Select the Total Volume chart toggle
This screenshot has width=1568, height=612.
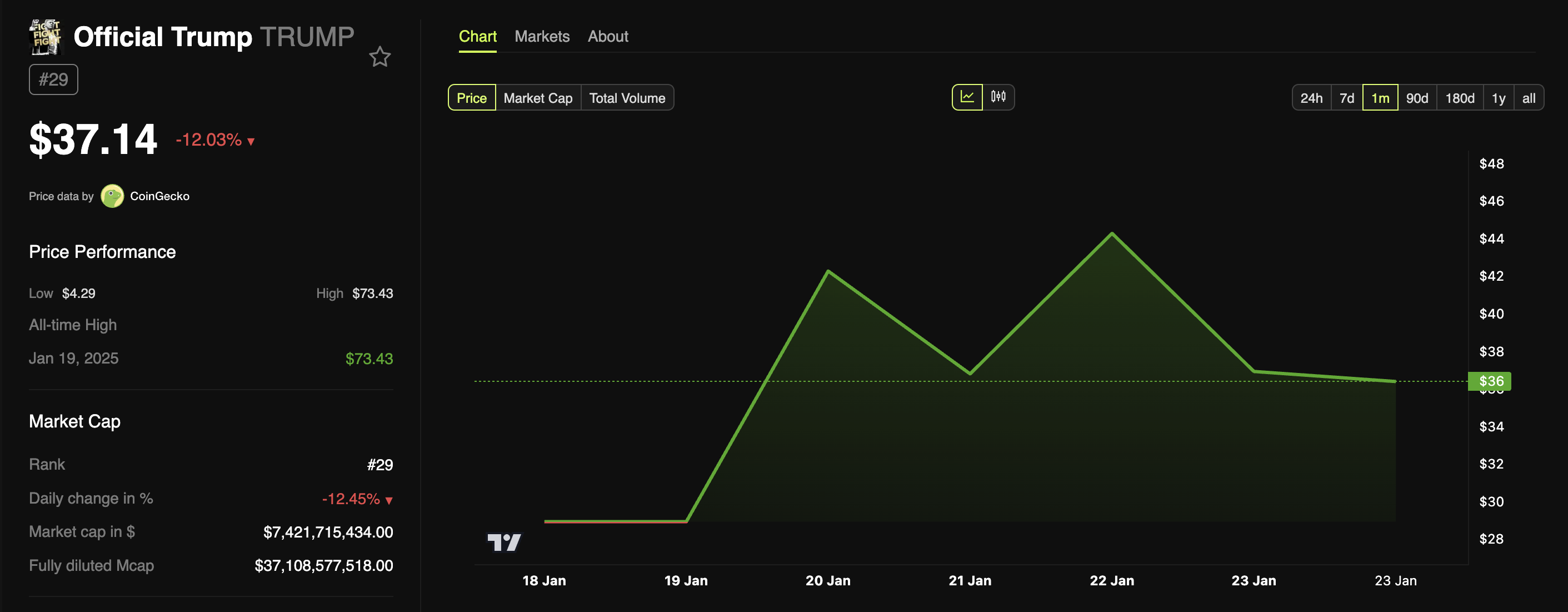(627, 98)
